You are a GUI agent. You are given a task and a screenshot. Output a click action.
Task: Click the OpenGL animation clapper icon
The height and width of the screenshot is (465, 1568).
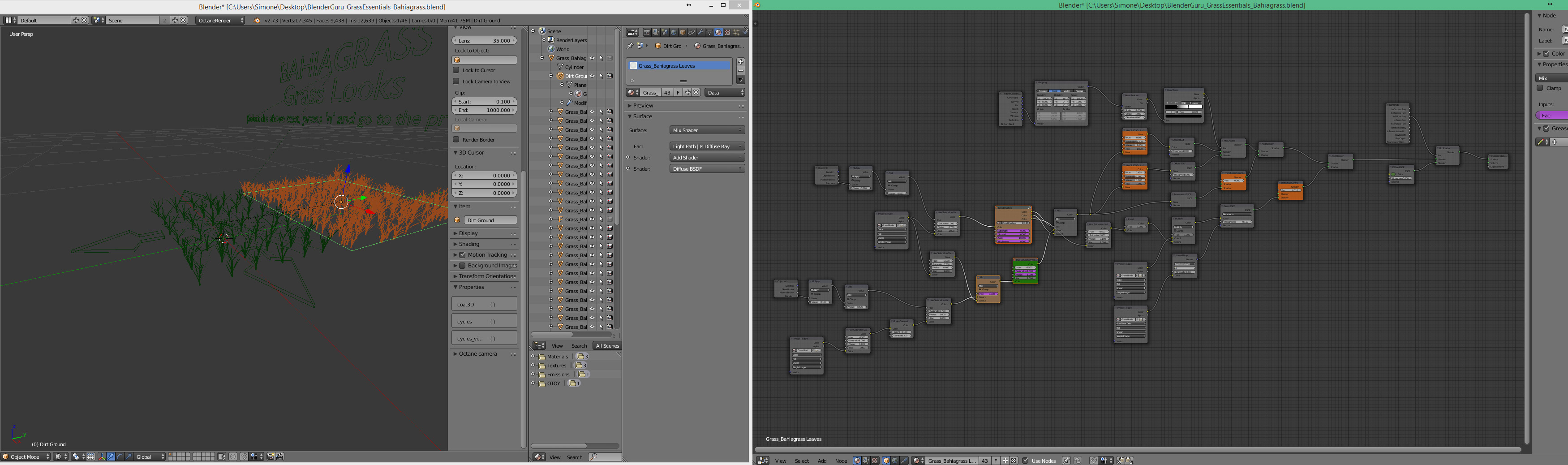pyautogui.click(x=279, y=456)
